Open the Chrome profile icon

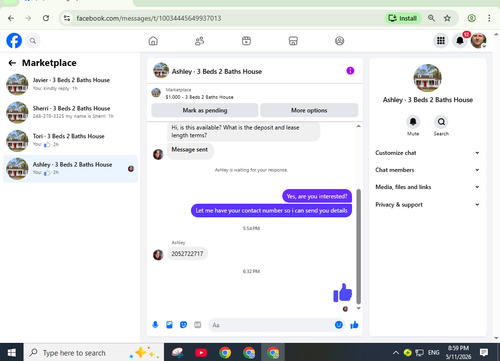[471, 18]
